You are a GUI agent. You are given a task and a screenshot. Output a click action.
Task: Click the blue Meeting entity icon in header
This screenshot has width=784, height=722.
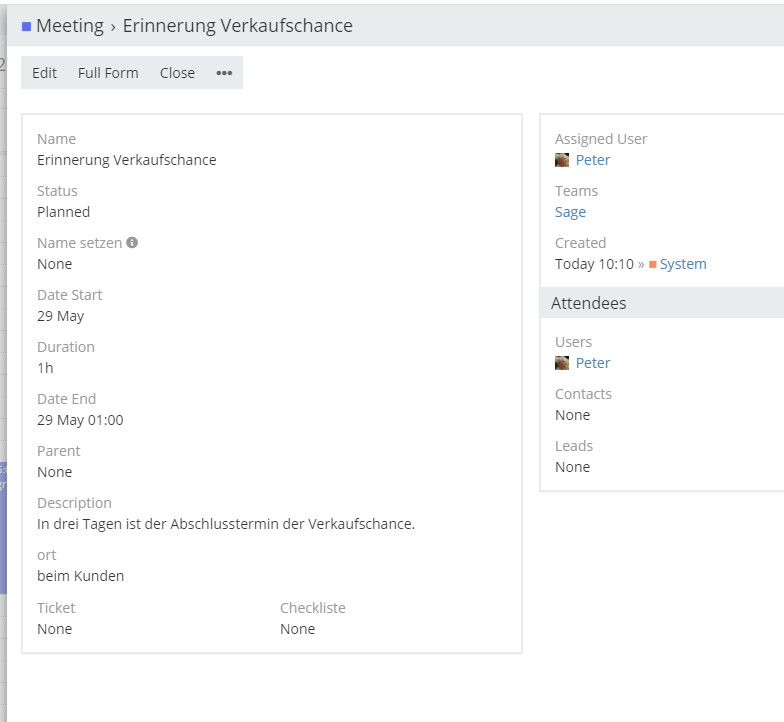(26, 27)
